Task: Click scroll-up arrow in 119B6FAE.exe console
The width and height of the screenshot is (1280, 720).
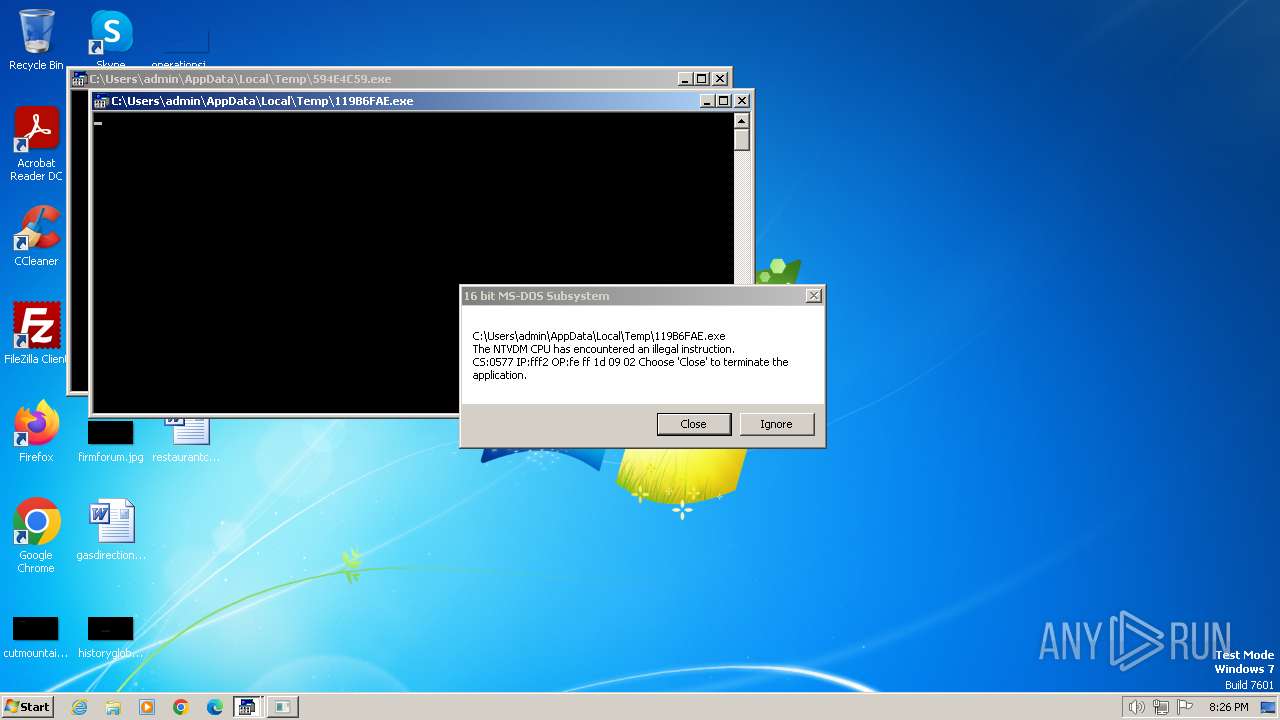Action: coord(741,121)
